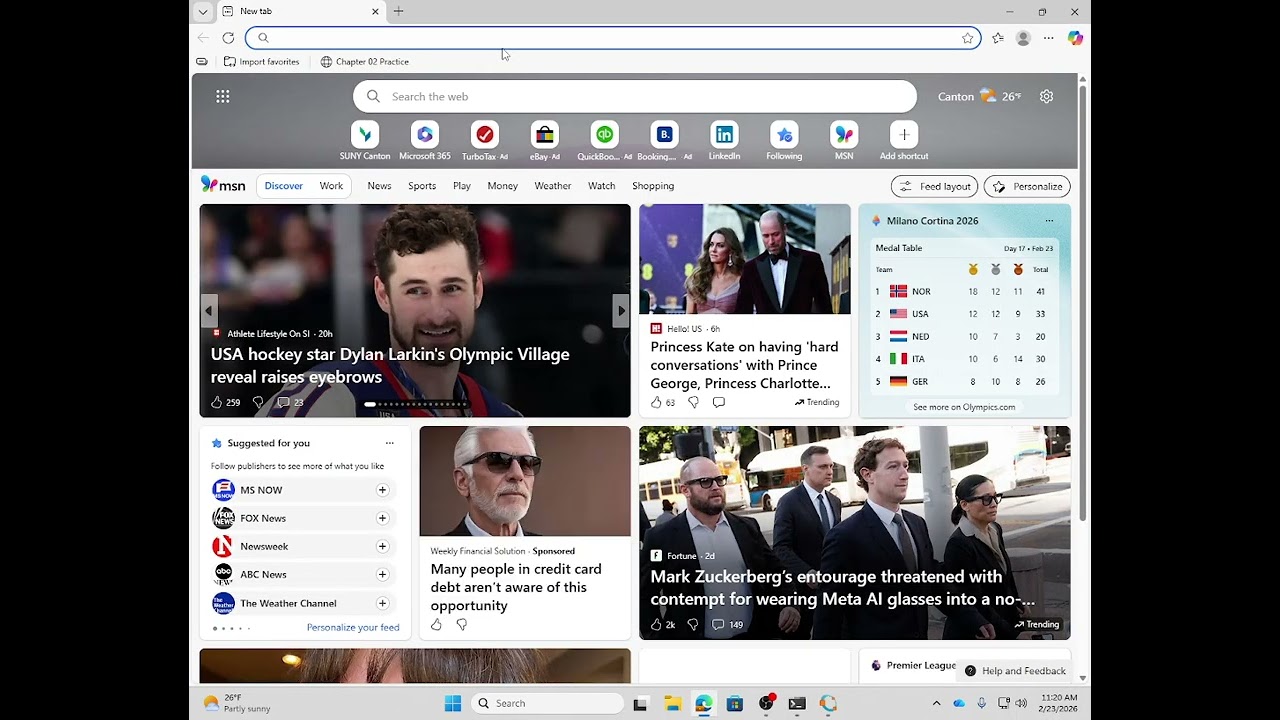Show hidden system tray icons
Screen dimensions: 1280x720
pyautogui.click(x=936, y=703)
